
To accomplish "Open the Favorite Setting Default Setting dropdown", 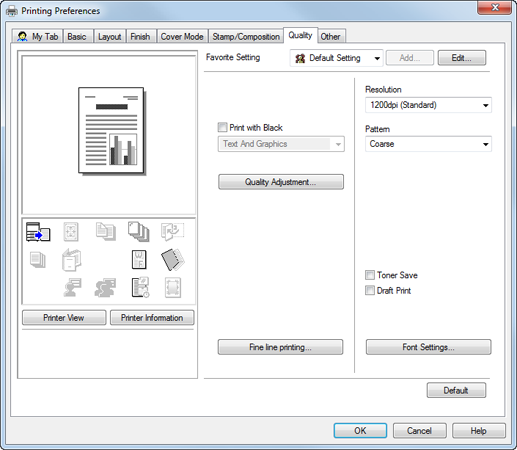I will 337,58.
